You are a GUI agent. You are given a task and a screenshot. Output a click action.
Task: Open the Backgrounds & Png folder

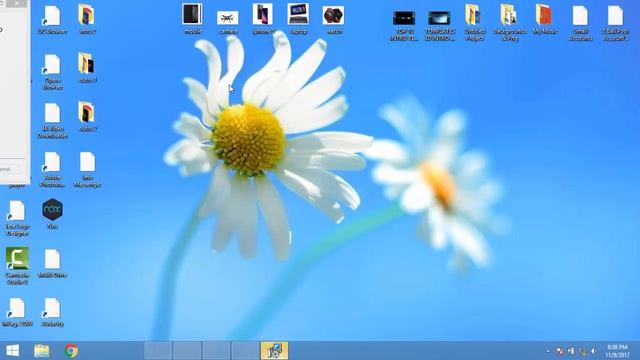point(509,23)
